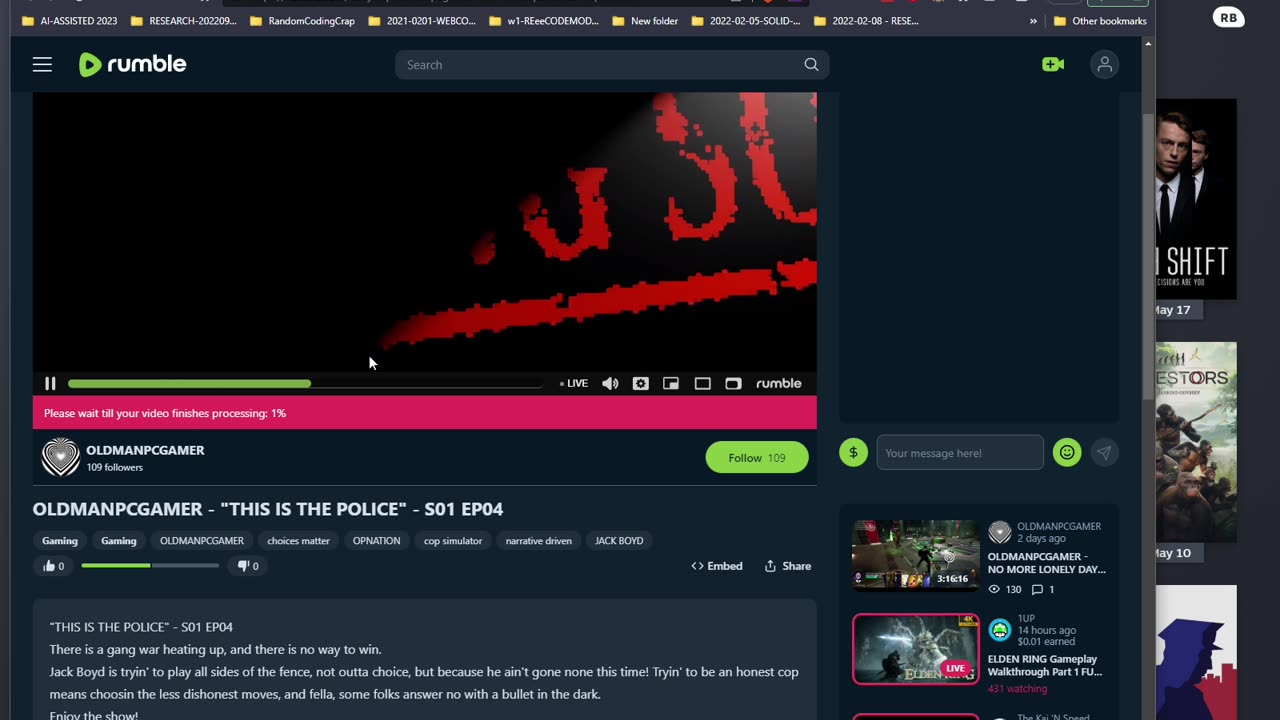This screenshot has width=1280, height=720.
Task: Click the Share button
Action: tap(787, 566)
